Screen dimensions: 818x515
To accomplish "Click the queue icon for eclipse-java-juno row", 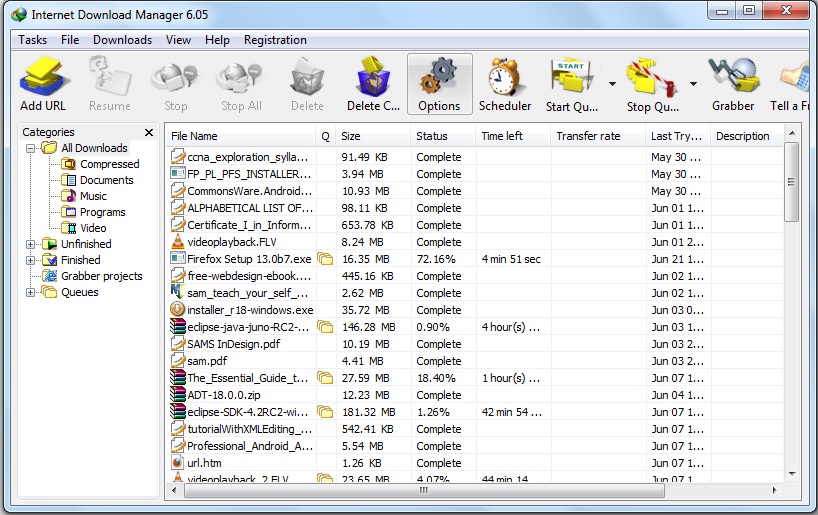I will (x=325, y=327).
